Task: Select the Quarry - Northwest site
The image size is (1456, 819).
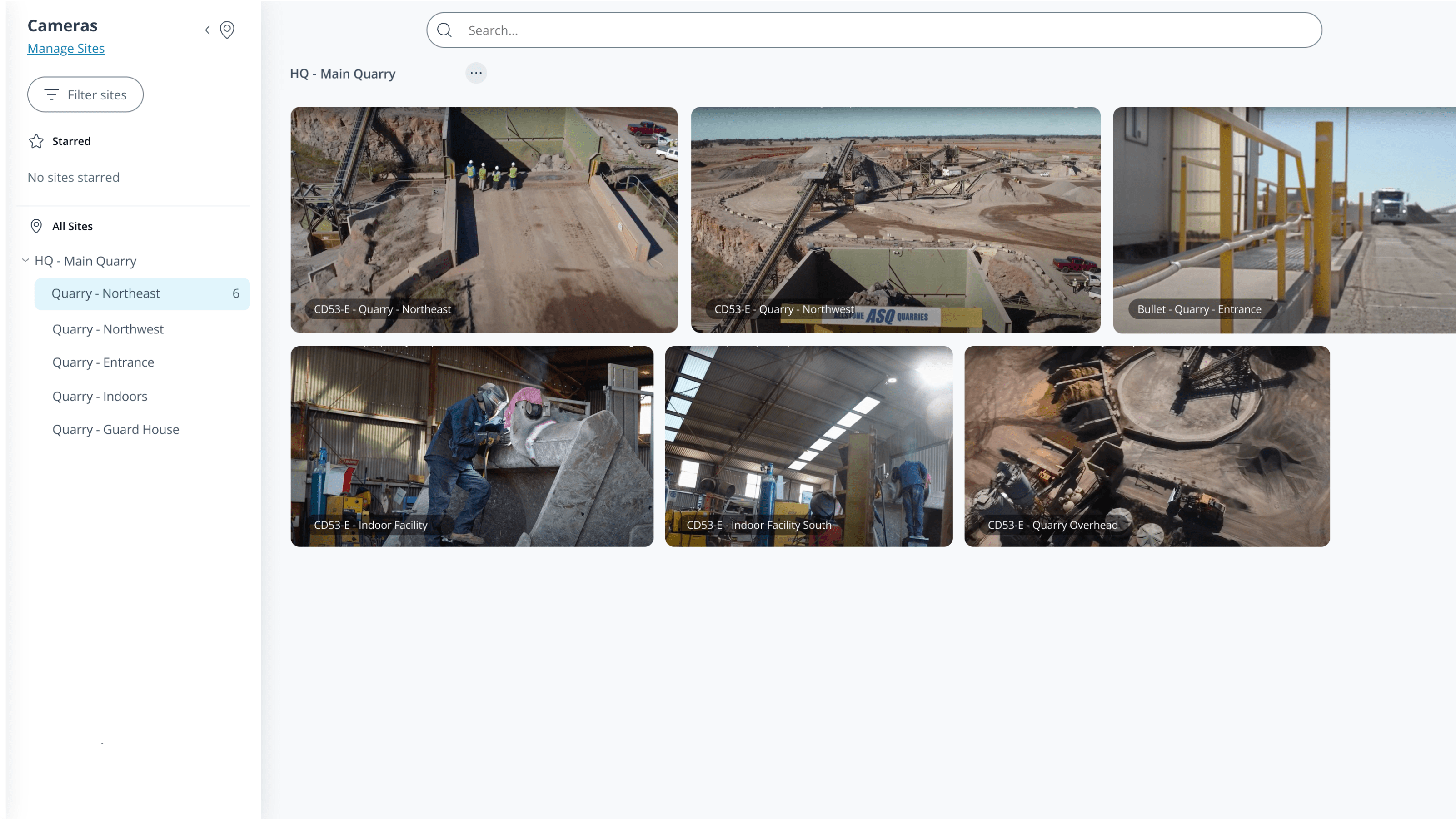Action: click(x=108, y=329)
